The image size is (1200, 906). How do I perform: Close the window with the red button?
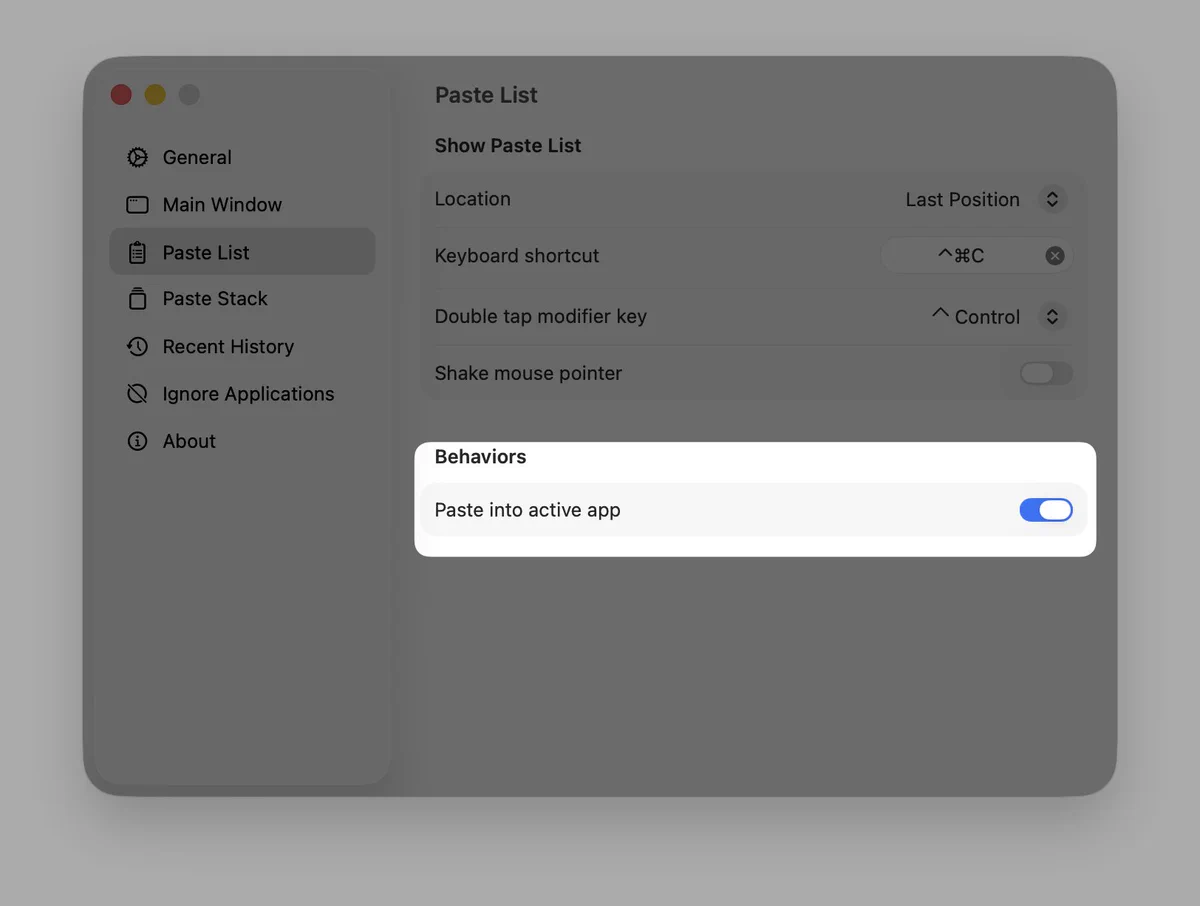(x=121, y=95)
